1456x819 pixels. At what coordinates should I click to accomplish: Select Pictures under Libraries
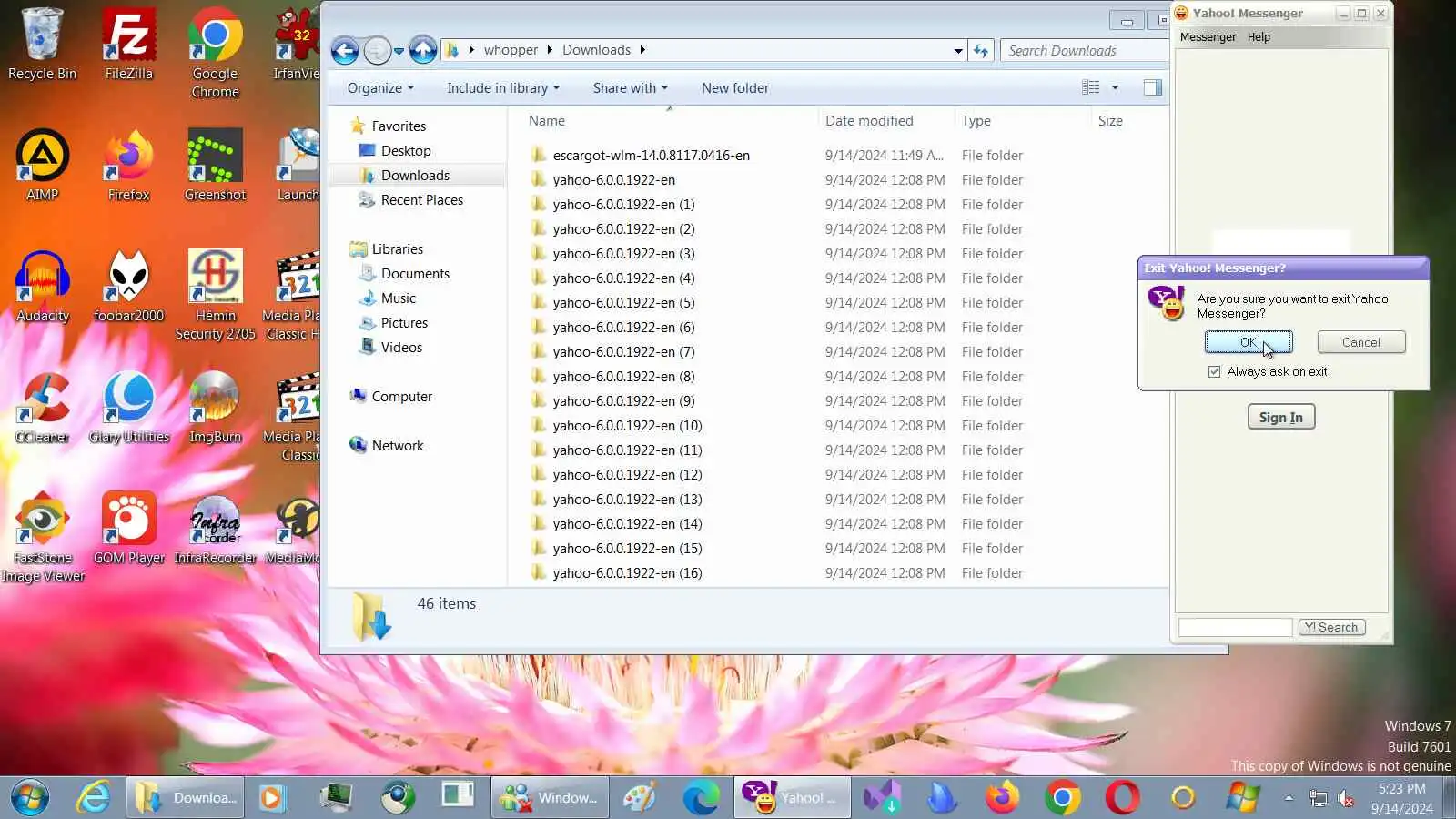coord(404,322)
